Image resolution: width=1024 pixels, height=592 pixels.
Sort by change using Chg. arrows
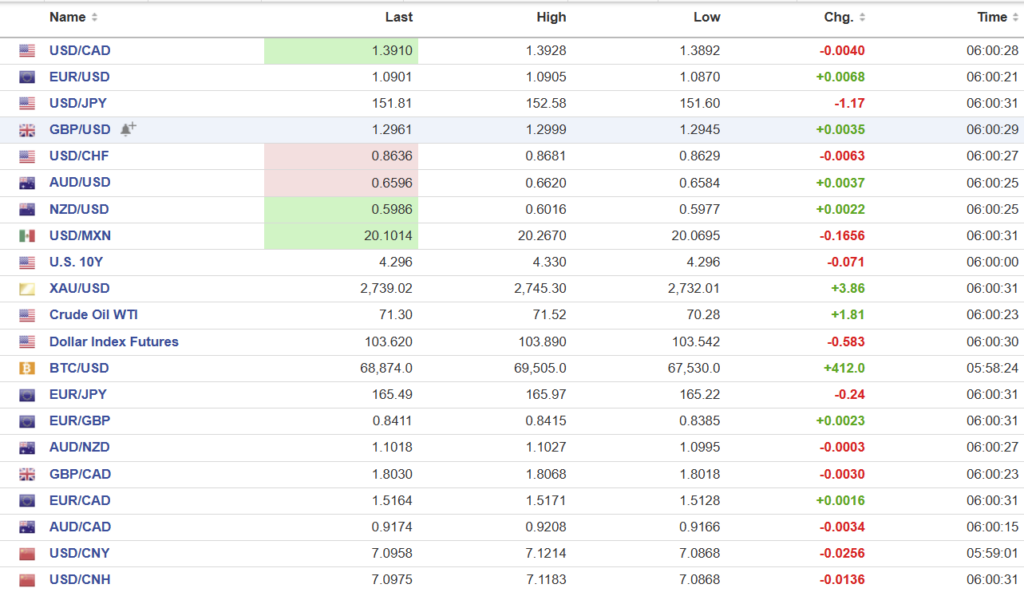click(x=862, y=17)
